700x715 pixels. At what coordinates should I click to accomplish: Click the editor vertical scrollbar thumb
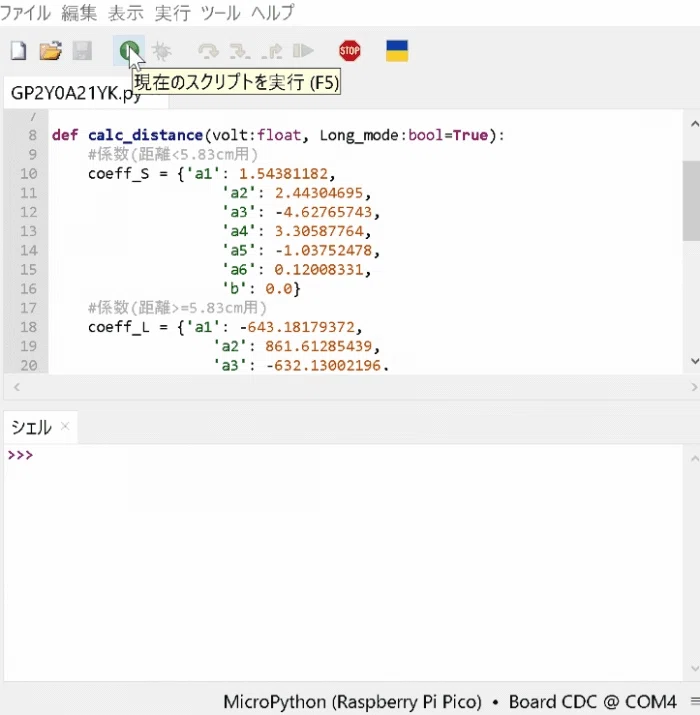pyautogui.click(x=691, y=201)
